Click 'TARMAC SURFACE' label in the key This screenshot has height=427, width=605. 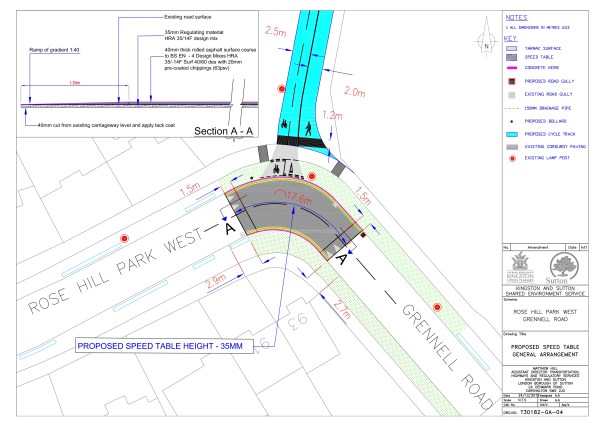543,49
